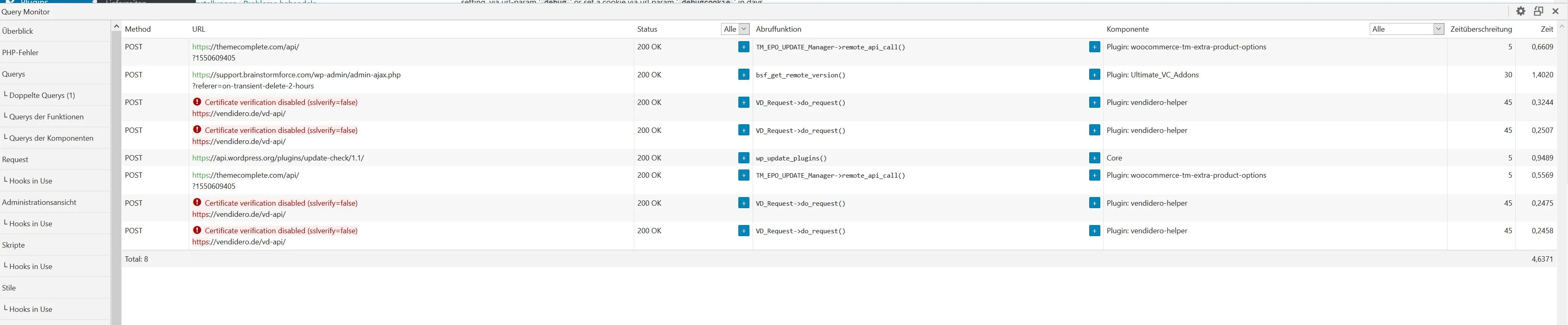The image size is (1568, 325).
Task: Expand URL details plus for brainstormforce request
Action: (x=743, y=74)
